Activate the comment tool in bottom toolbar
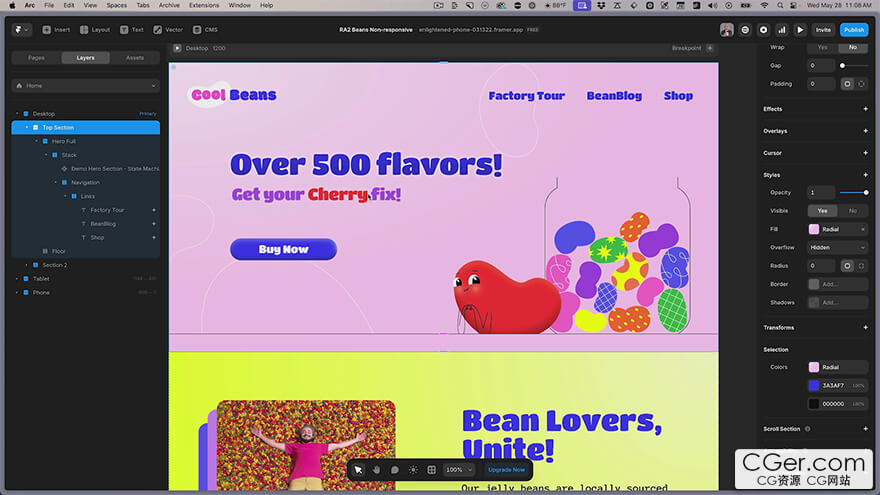The height and width of the screenshot is (495, 880). [395, 469]
